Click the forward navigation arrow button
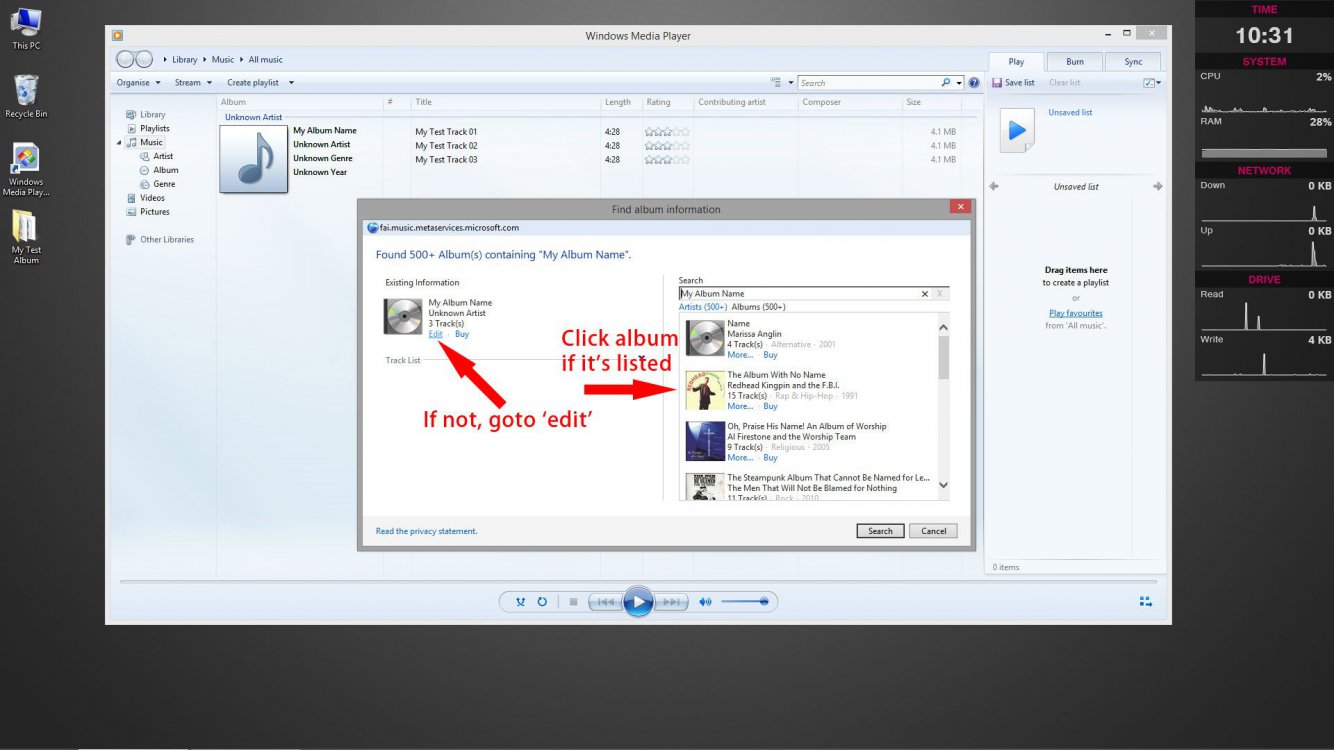This screenshot has width=1334, height=750. click(144, 59)
